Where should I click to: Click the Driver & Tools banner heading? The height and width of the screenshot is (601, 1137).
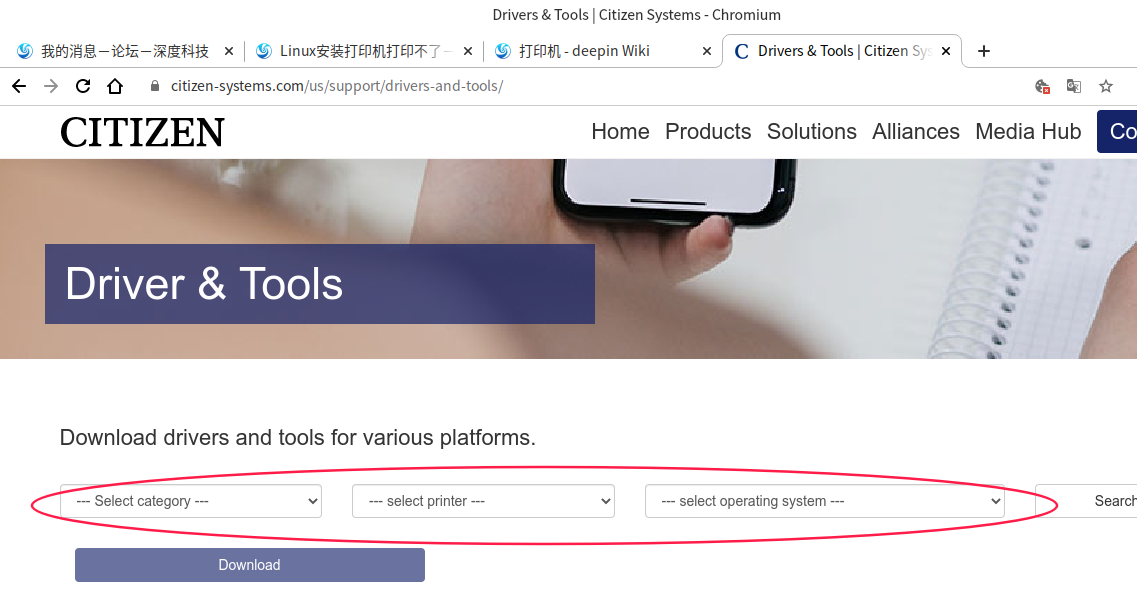pyautogui.click(x=204, y=283)
